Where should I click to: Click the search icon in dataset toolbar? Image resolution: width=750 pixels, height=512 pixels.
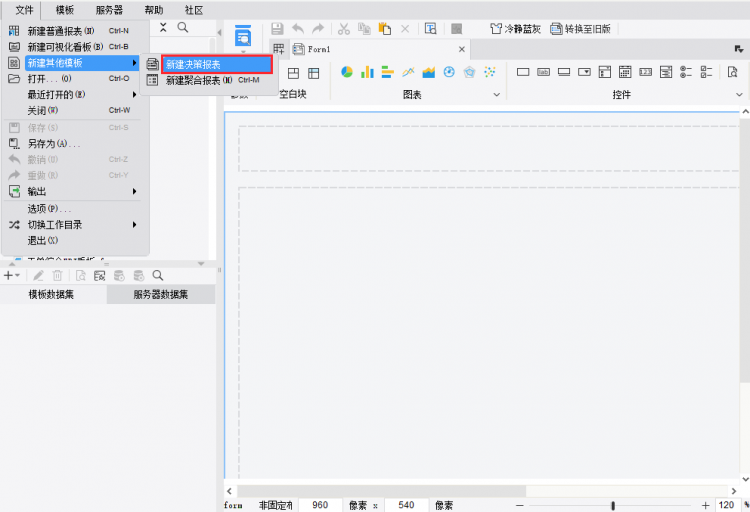coord(158,275)
